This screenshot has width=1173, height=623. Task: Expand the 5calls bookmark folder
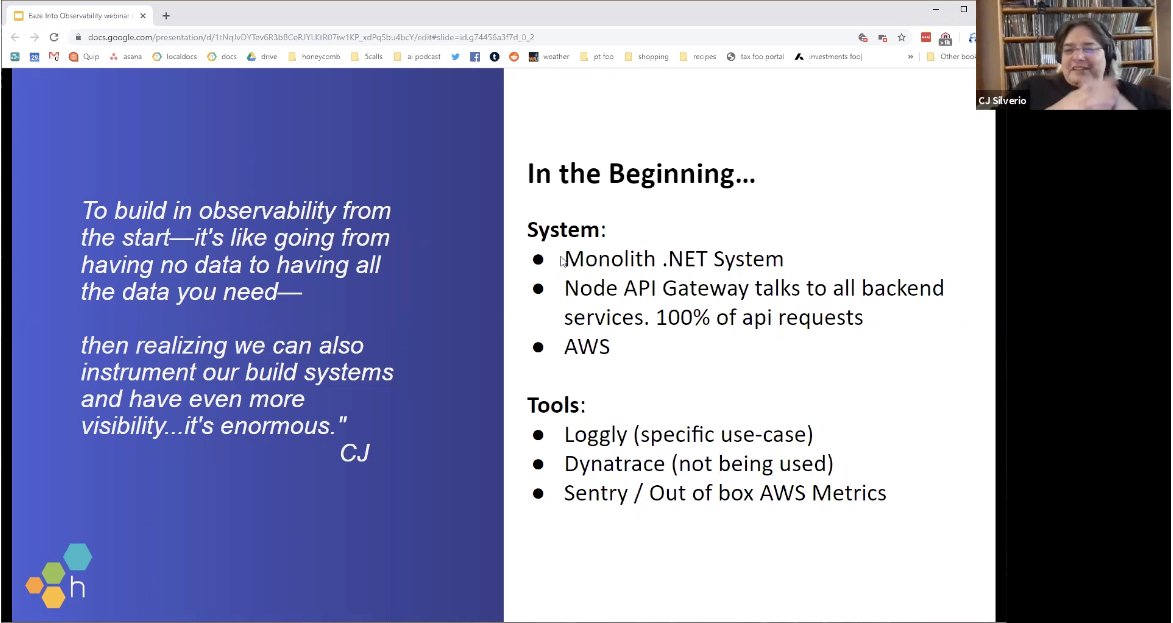[x=367, y=56]
